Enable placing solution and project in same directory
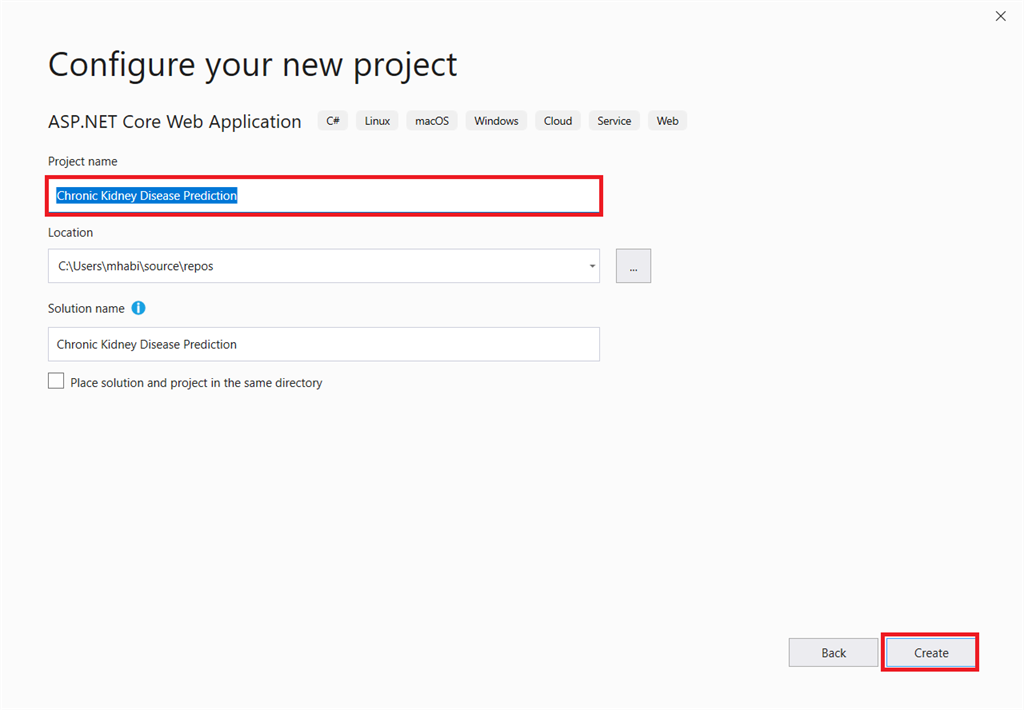Screen dimensions: 1024x710 click(x=56, y=381)
